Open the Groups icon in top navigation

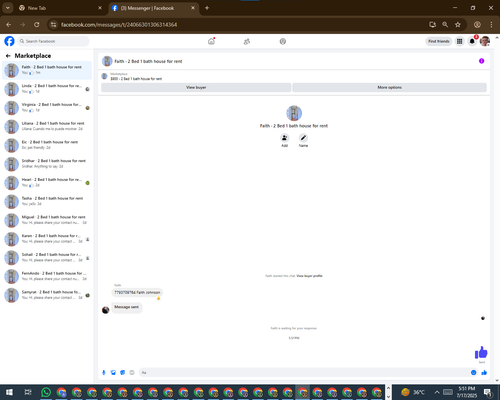(x=283, y=41)
